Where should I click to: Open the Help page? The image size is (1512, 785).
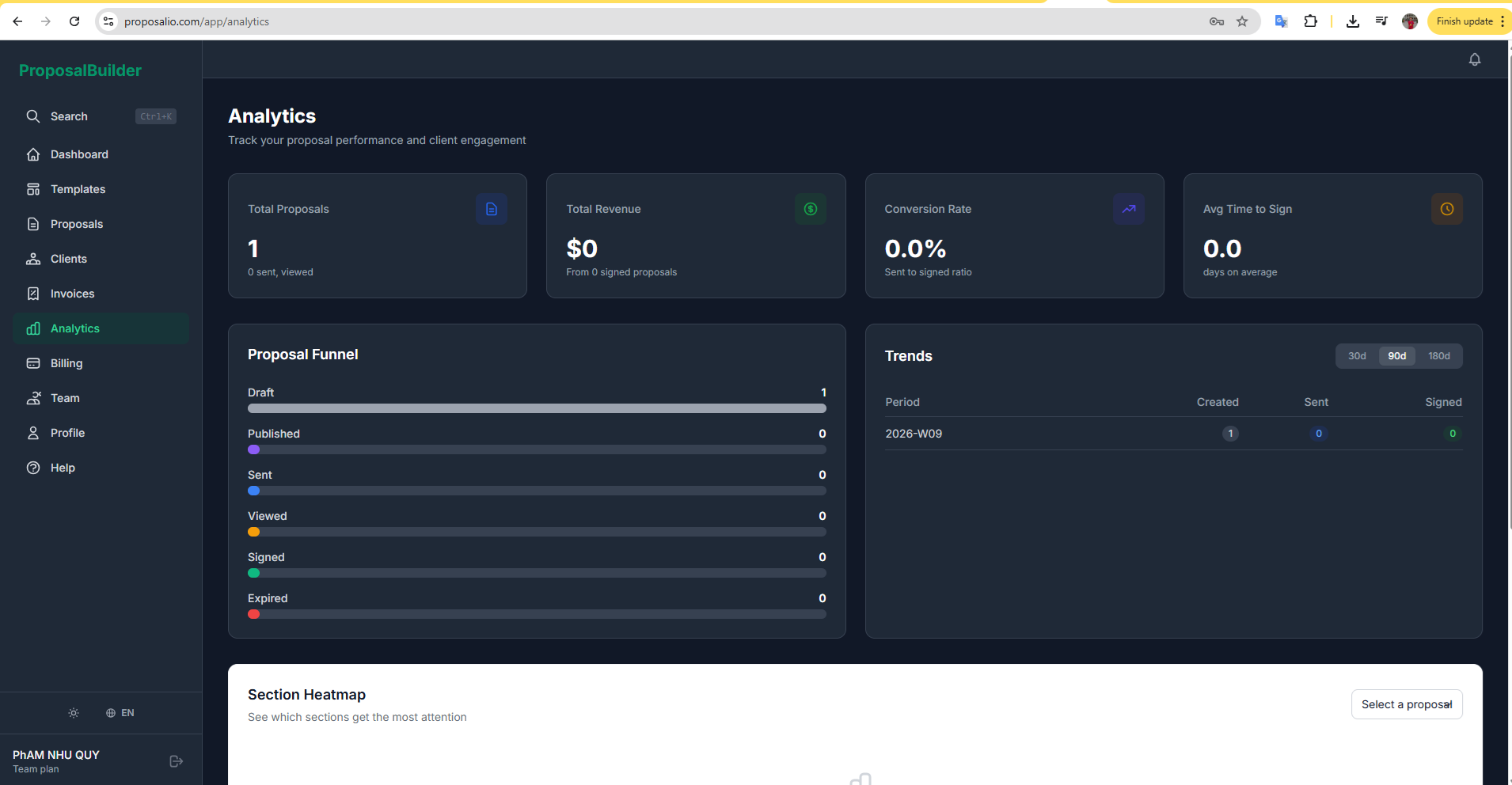click(x=61, y=468)
